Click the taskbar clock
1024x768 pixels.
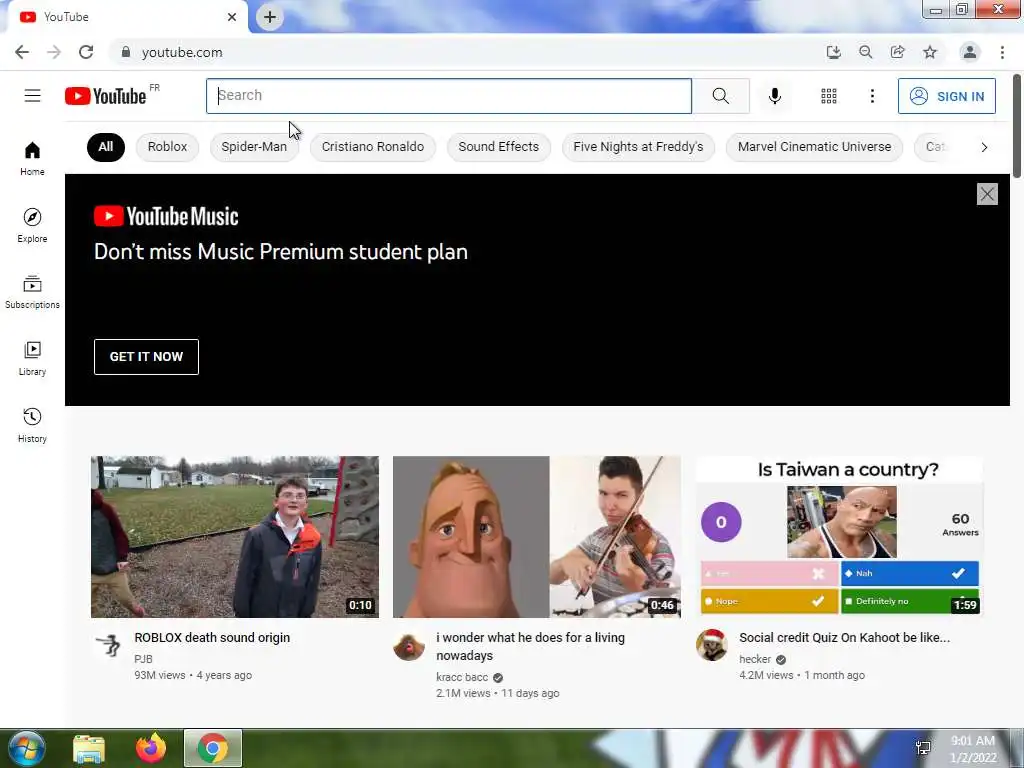972,749
